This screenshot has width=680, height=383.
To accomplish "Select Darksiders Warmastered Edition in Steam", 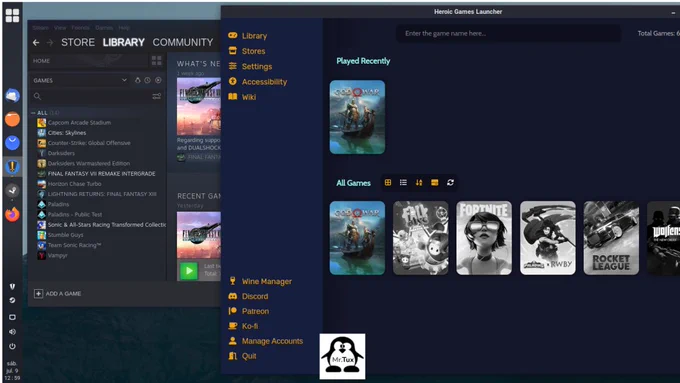I will click(83, 164).
